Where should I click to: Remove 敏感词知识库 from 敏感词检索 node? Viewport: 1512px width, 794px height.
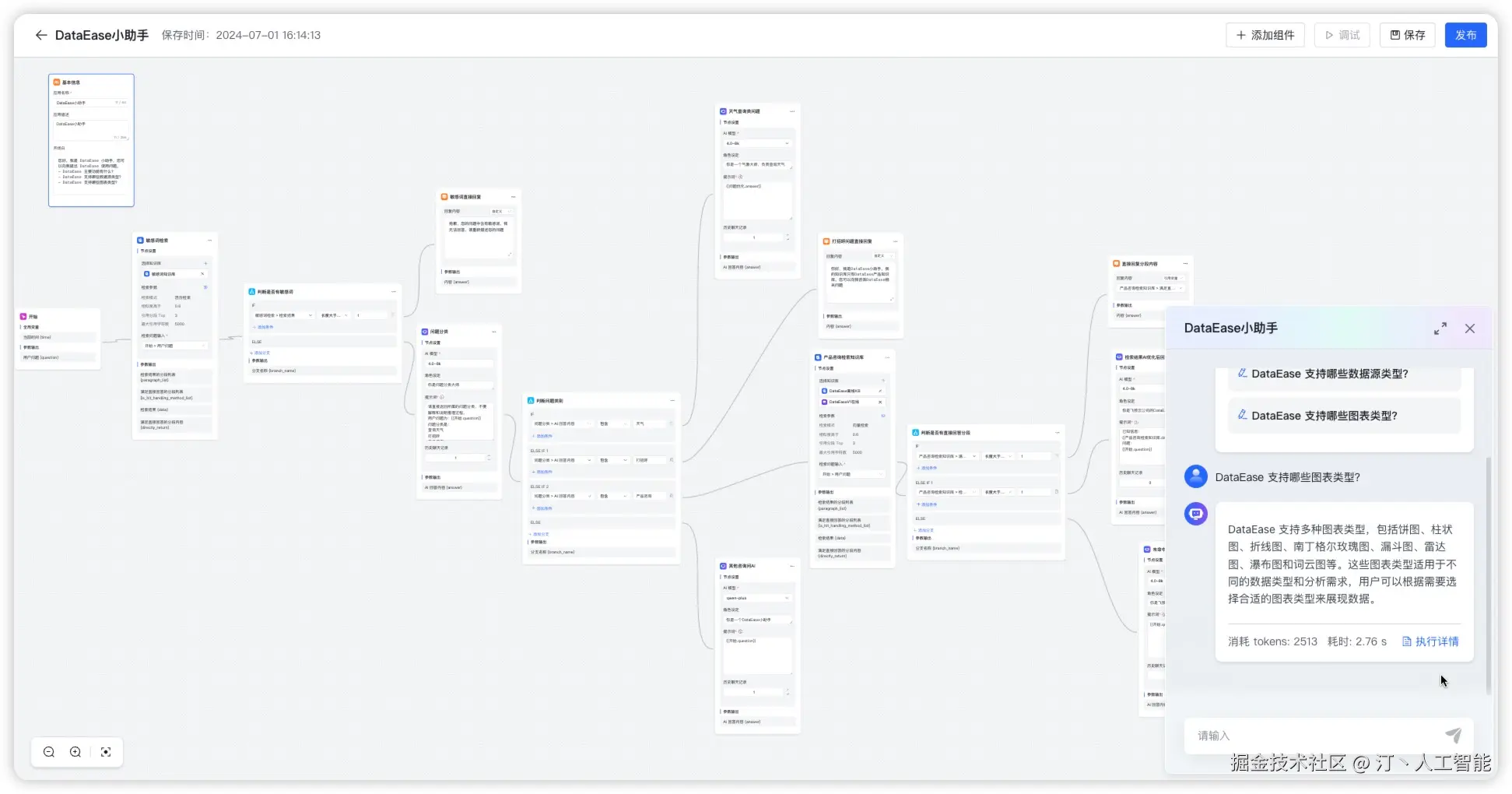click(203, 274)
